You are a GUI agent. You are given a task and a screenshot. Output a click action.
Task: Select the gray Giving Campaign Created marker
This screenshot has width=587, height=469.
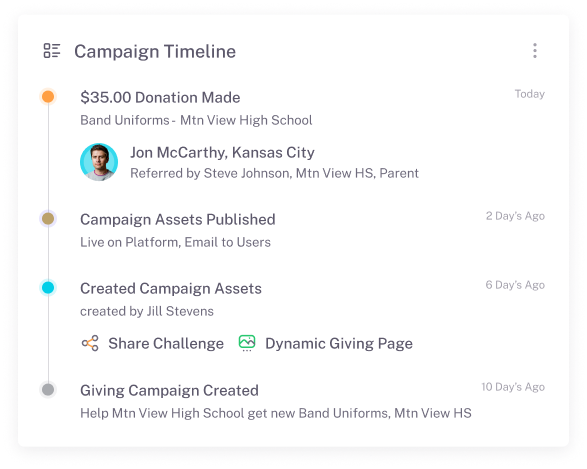coord(48,390)
